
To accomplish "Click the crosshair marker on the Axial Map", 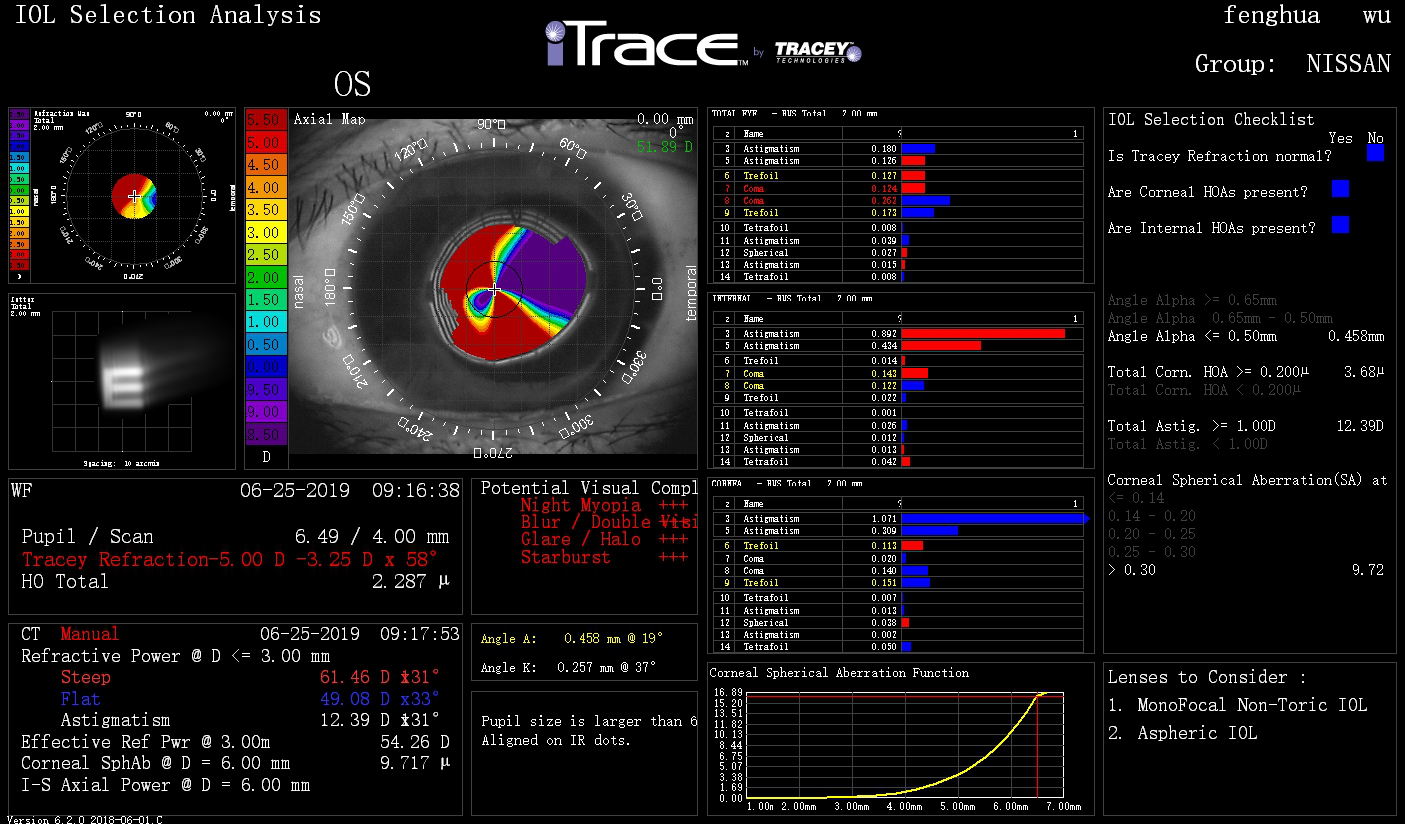I will [495, 289].
